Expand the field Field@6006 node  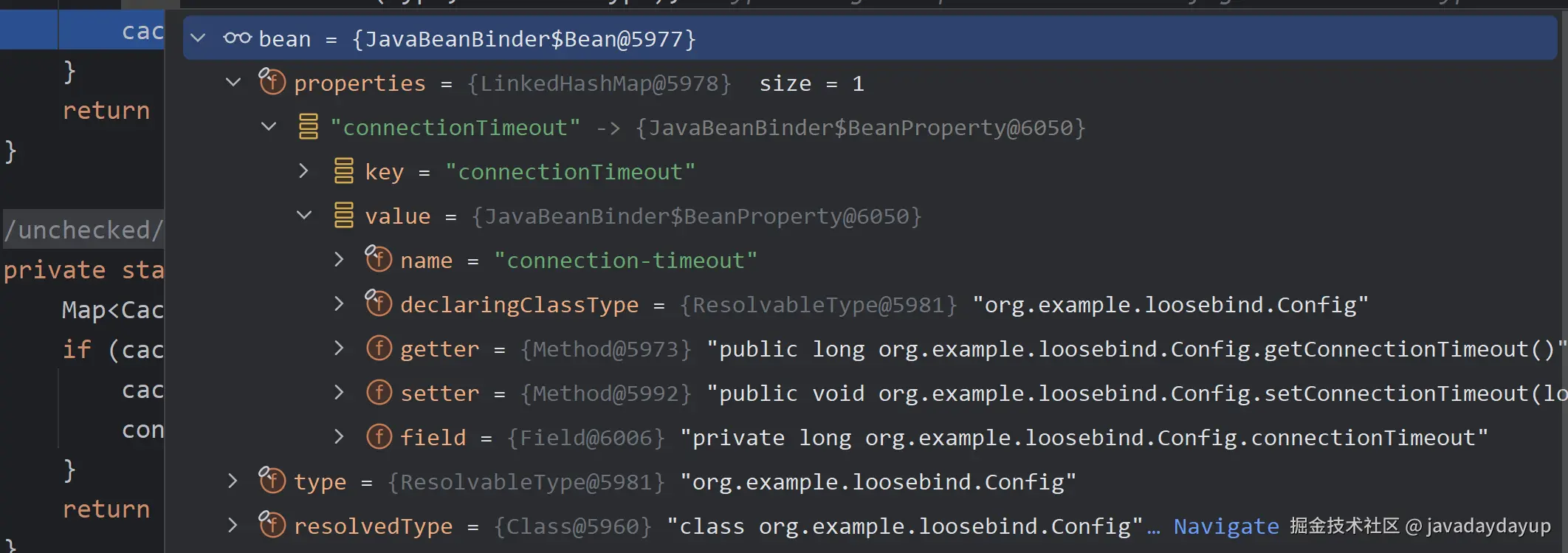339,436
